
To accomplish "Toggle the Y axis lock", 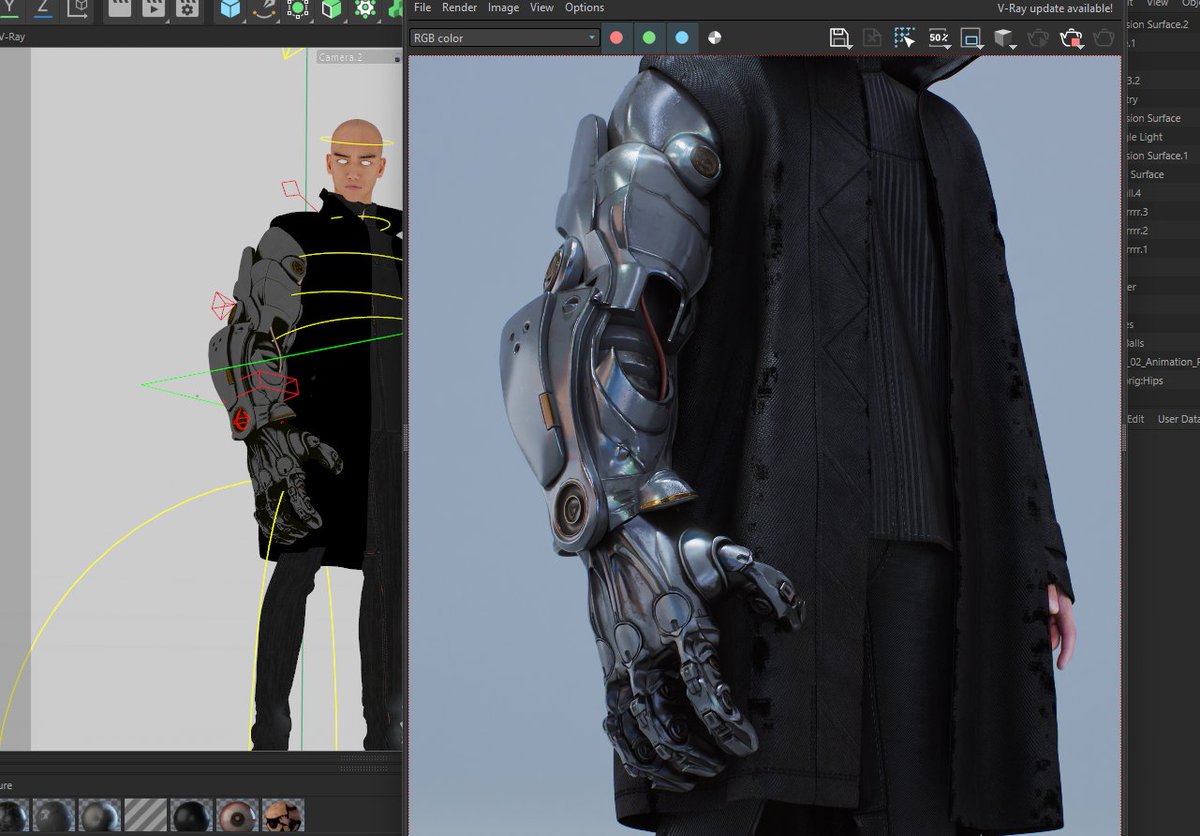I will 10,8.
